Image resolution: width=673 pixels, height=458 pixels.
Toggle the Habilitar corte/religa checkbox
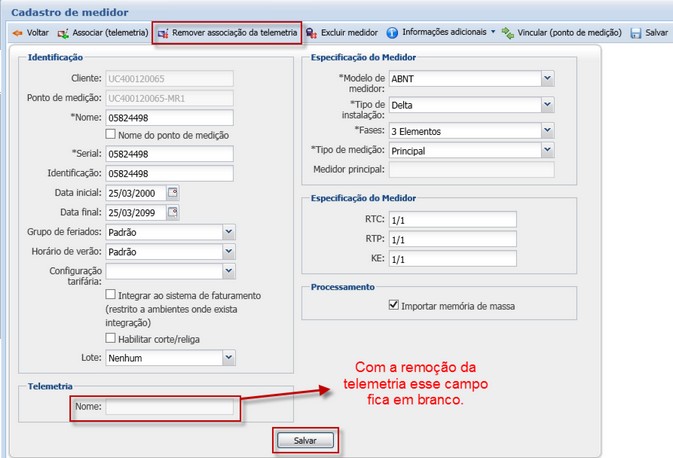111,338
